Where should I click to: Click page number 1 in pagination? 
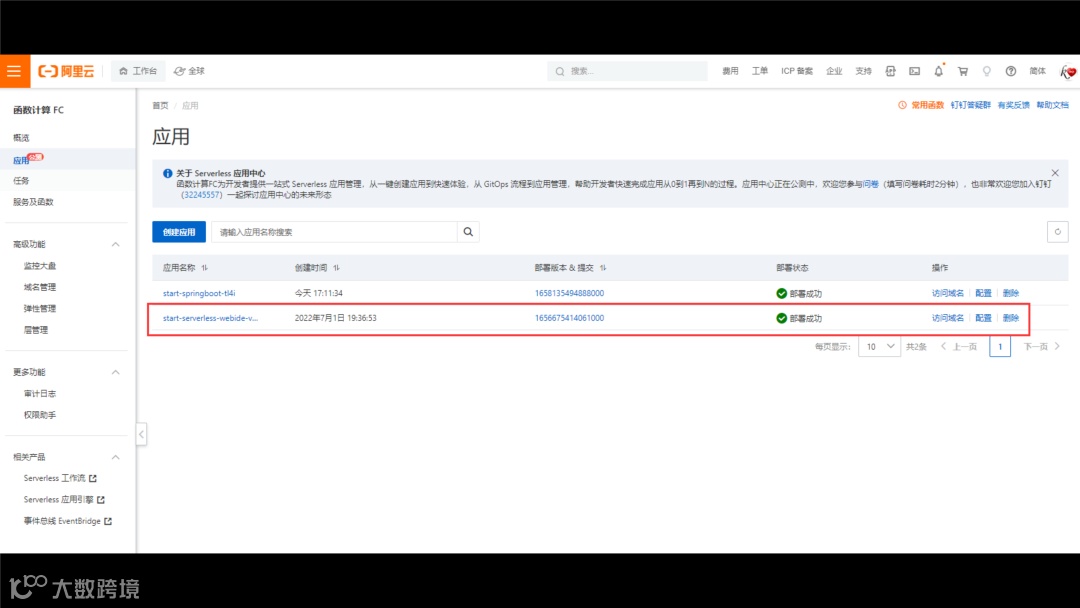click(x=1000, y=345)
